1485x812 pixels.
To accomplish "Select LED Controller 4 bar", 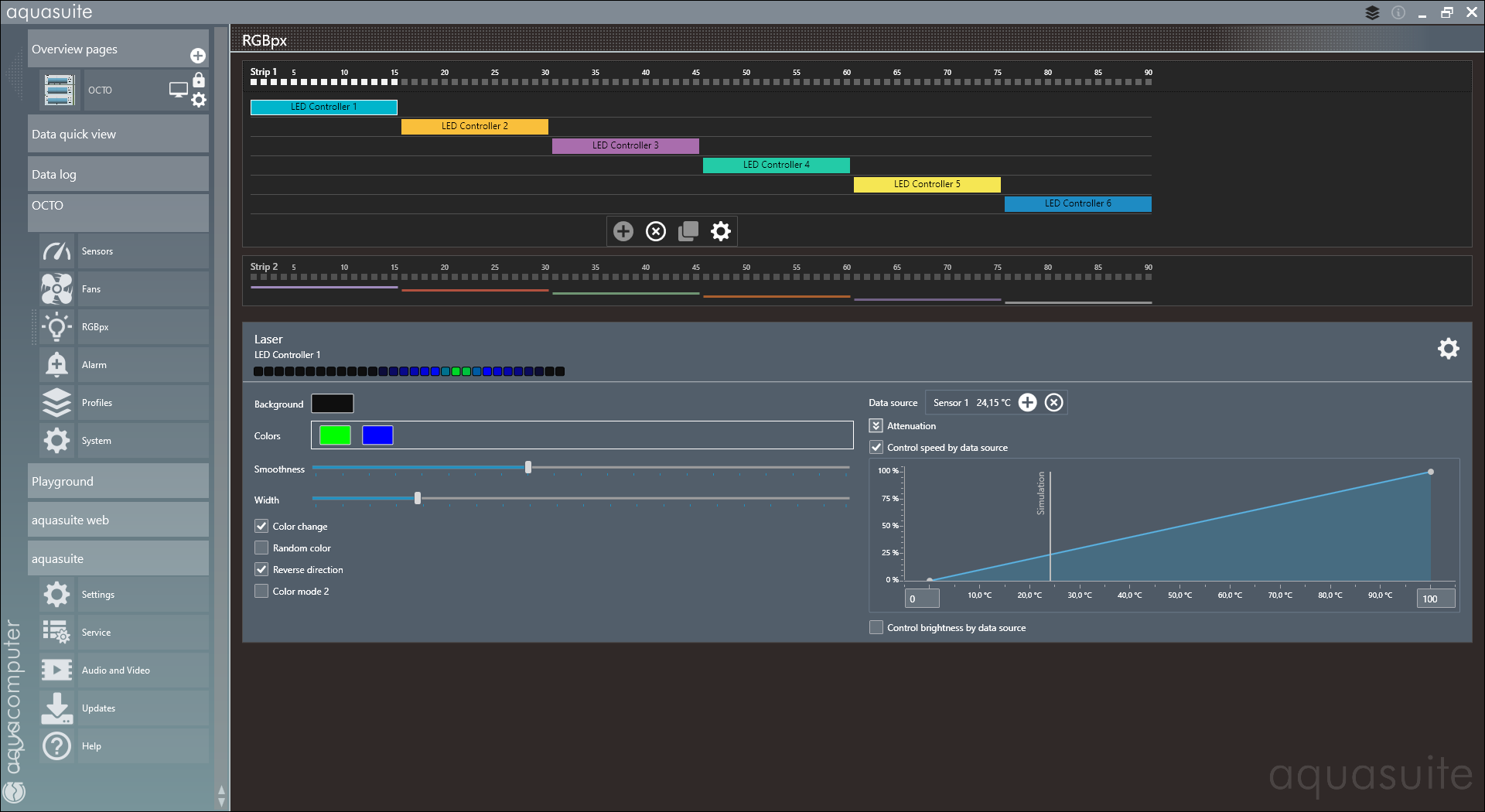I will (x=777, y=165).
